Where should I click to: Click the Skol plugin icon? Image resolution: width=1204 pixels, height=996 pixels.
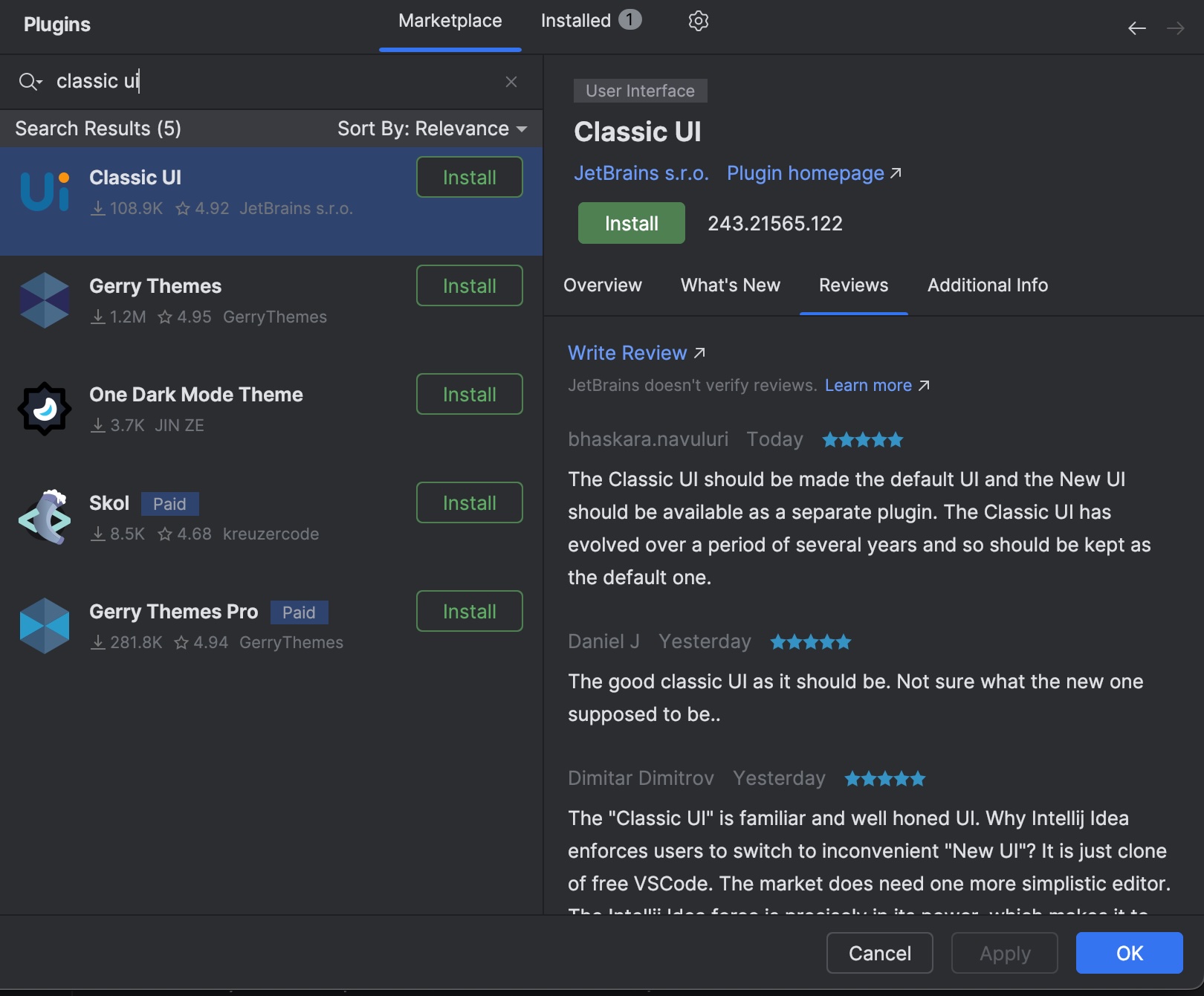[x=44, y=517]
